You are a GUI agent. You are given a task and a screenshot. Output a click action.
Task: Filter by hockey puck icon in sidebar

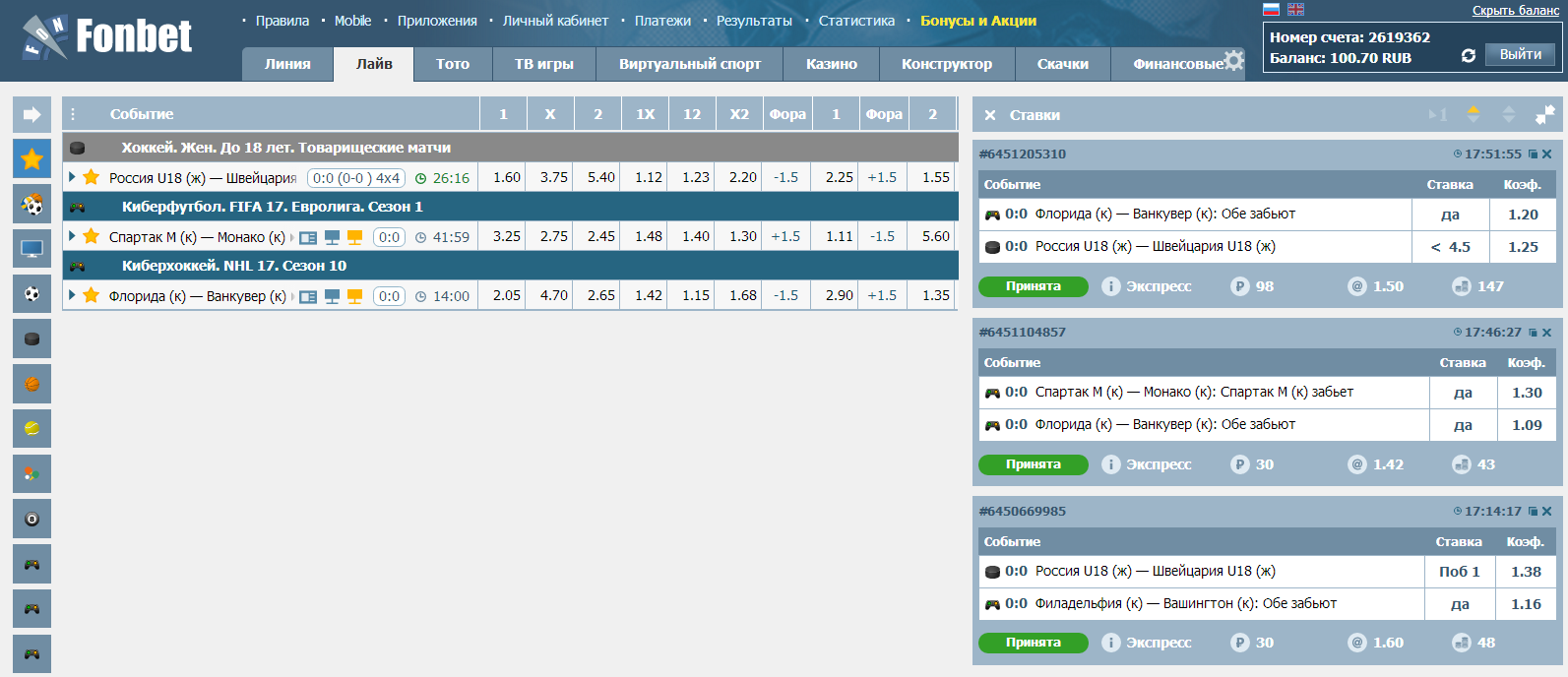coord(31,338)
